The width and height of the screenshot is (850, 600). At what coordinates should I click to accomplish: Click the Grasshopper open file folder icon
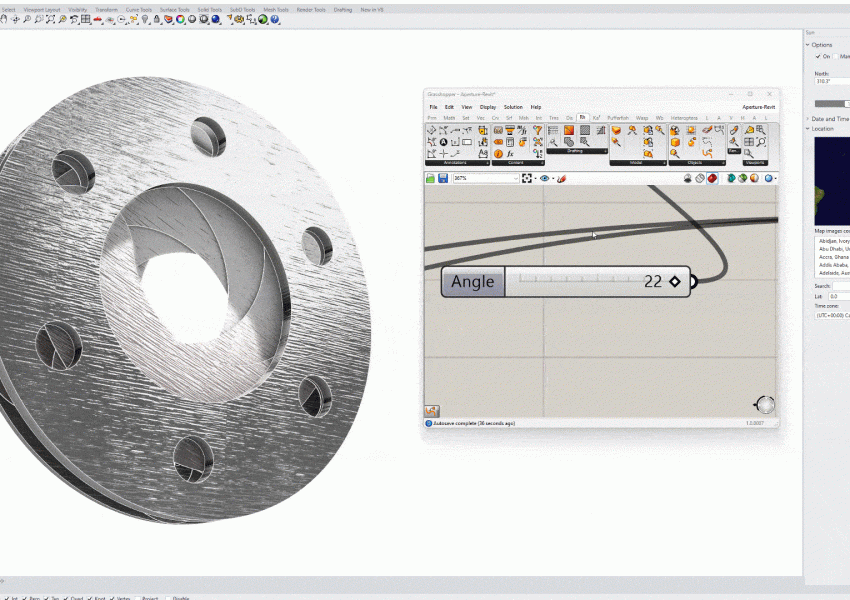[x=431, y=178]
